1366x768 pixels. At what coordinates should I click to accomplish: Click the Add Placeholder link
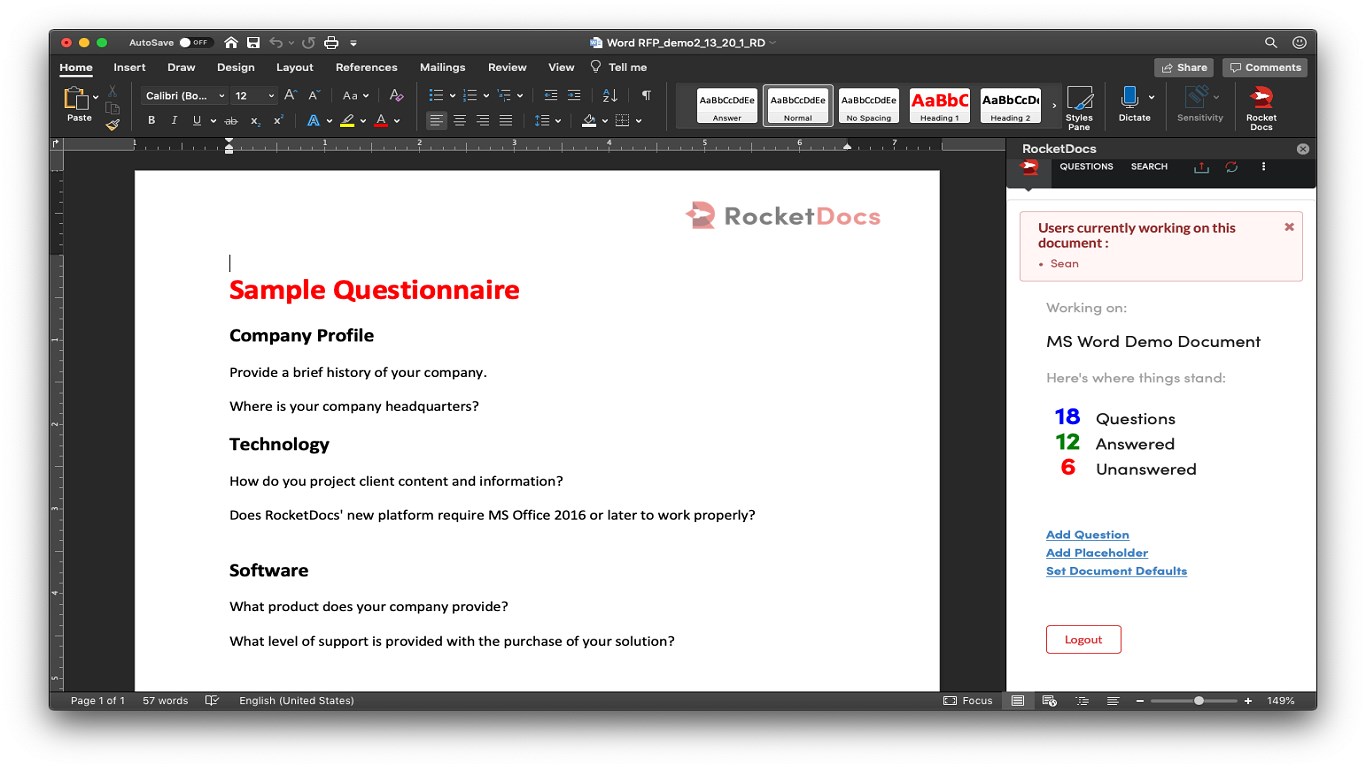(1097, 553)
